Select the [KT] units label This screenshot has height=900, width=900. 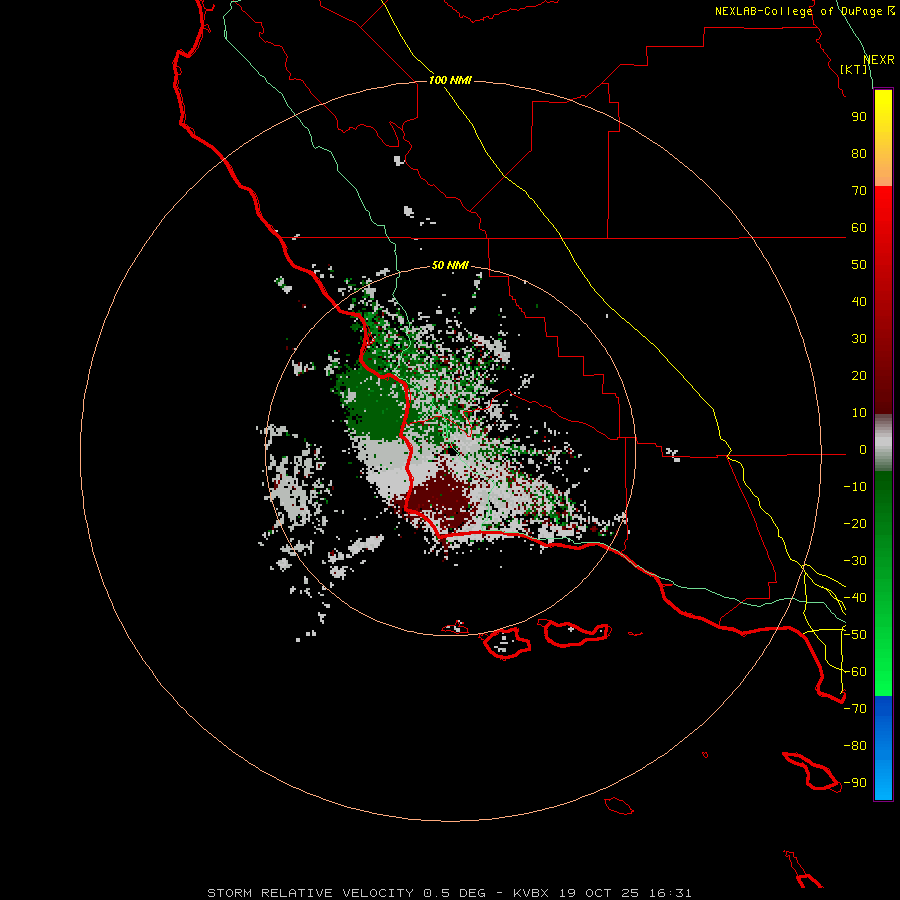tap(854, 69)
